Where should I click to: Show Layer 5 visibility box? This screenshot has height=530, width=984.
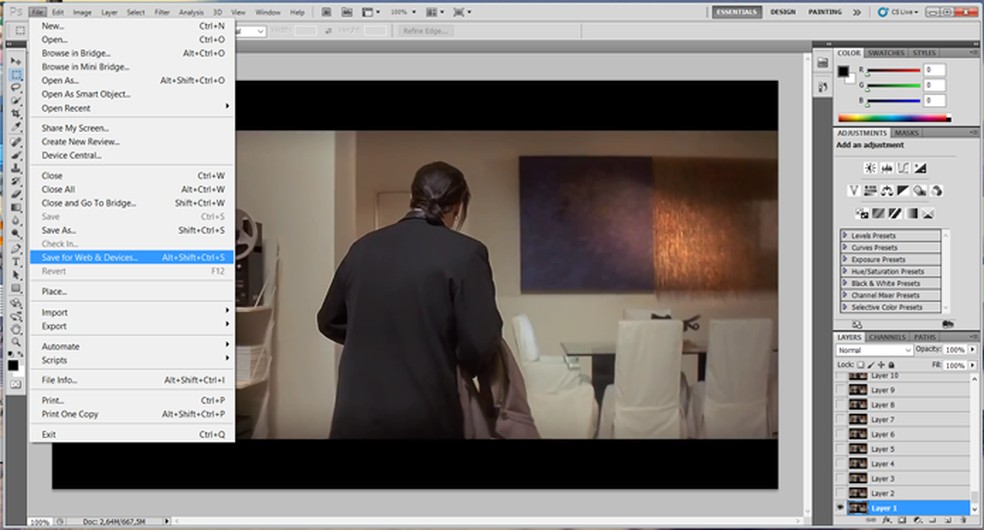click(x=840, y=449)
